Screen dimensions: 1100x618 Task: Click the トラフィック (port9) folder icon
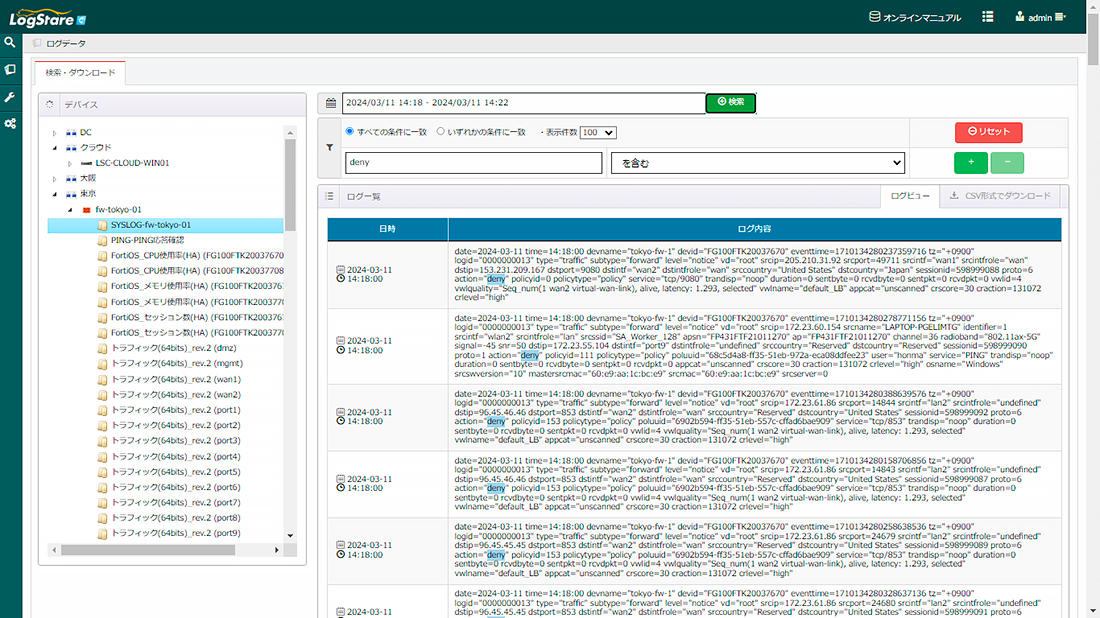(102, 534)
